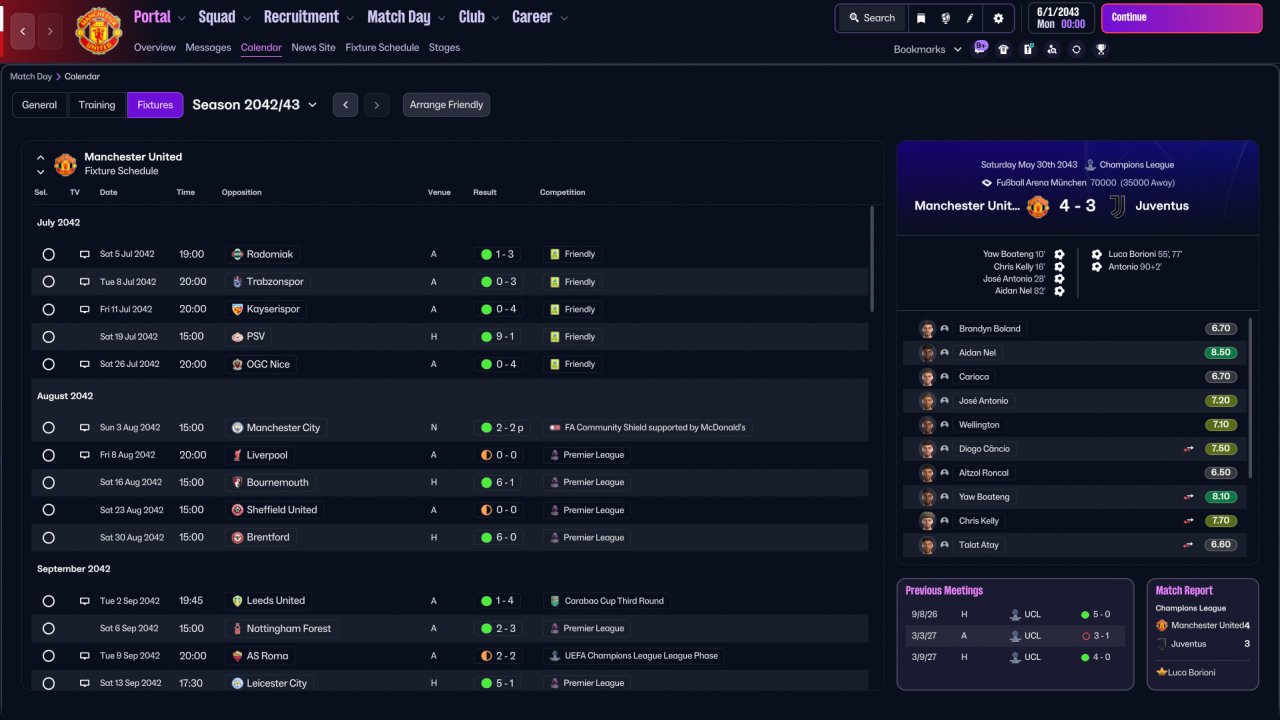The width and height of the screenshot is (1280, 720).
Task: Open Brandyn Boland player link
Action: pyautogui.click(x=990, y=329)
